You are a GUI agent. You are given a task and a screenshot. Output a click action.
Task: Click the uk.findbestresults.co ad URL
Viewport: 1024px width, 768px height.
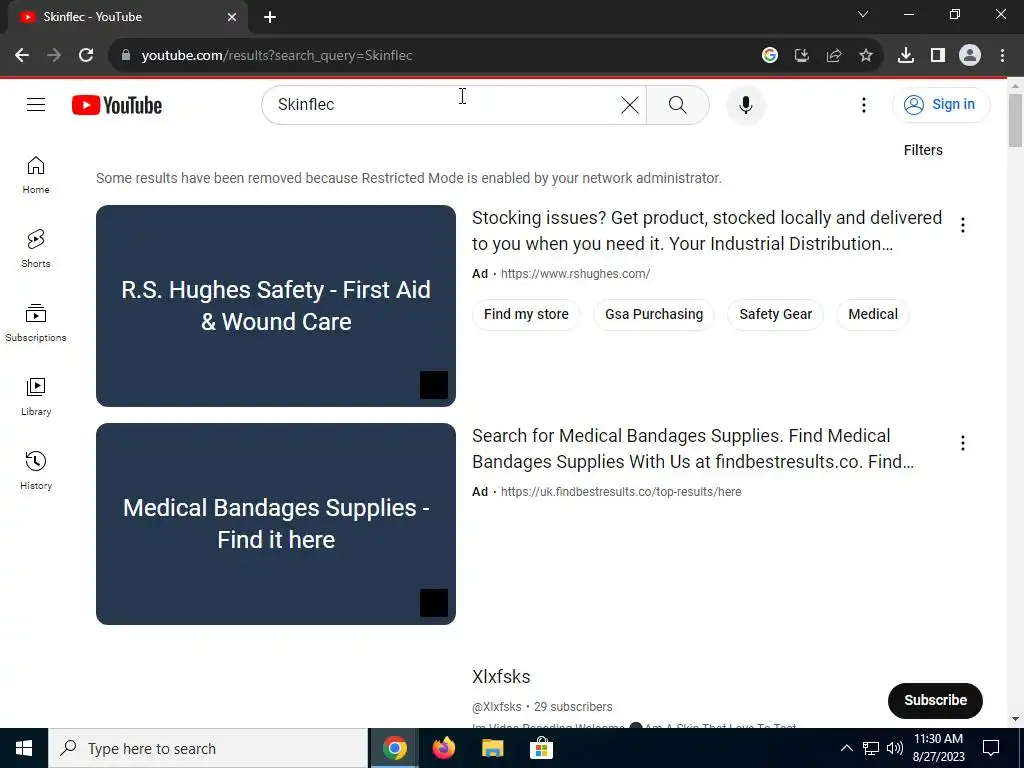[x=621, y=492]
